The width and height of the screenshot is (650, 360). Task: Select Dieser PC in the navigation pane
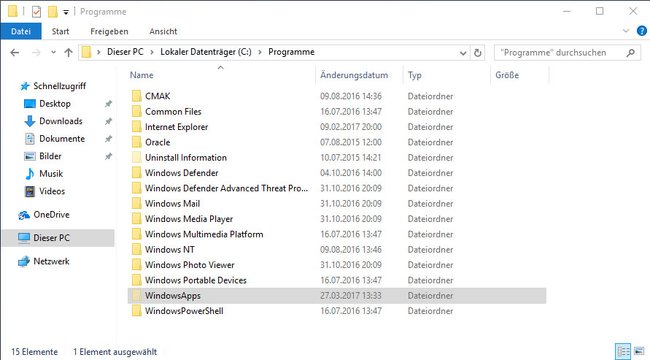pyautogui.click(x=58, y=238)
